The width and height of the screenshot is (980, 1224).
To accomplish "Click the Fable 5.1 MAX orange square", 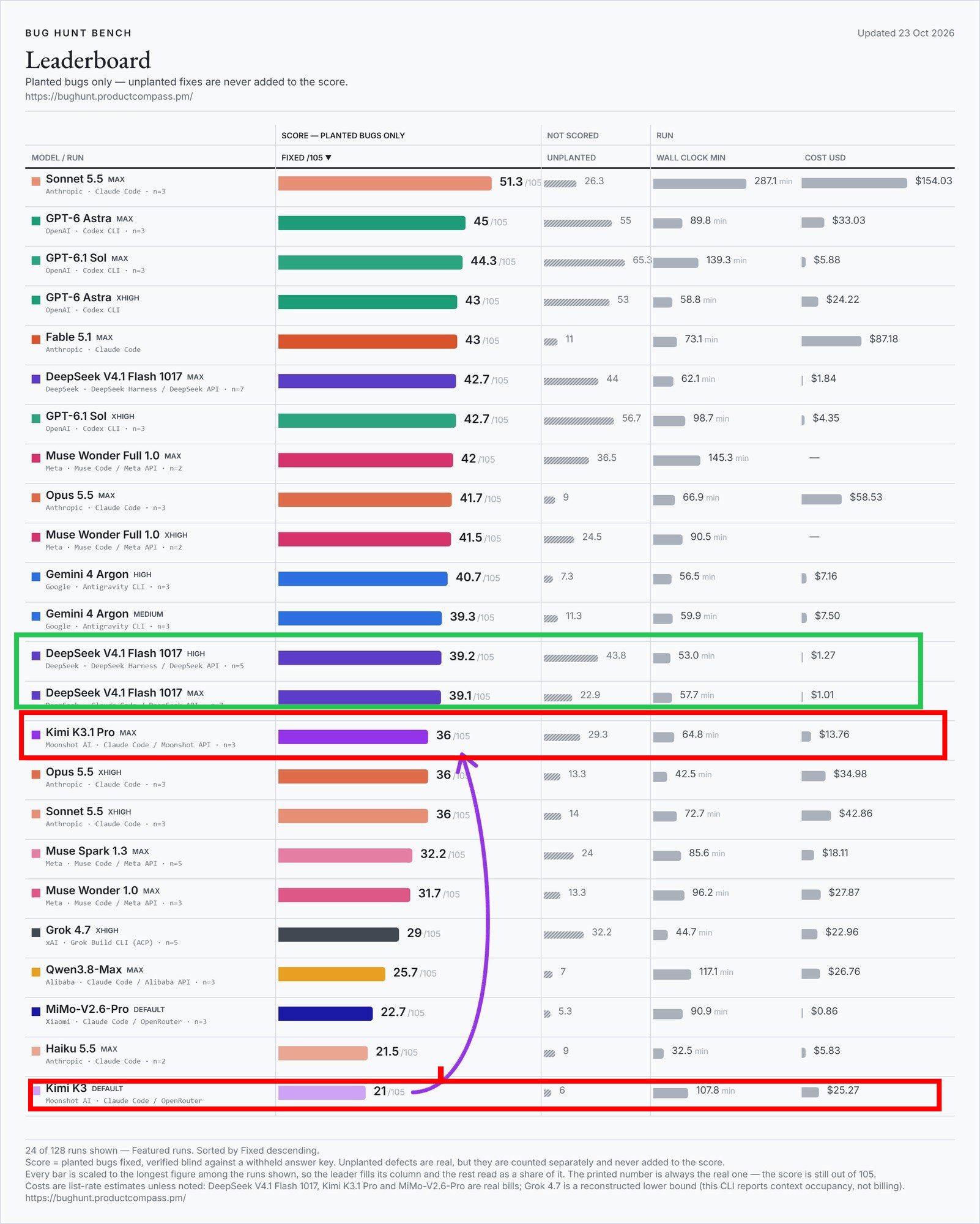I will tap(36, 339).
